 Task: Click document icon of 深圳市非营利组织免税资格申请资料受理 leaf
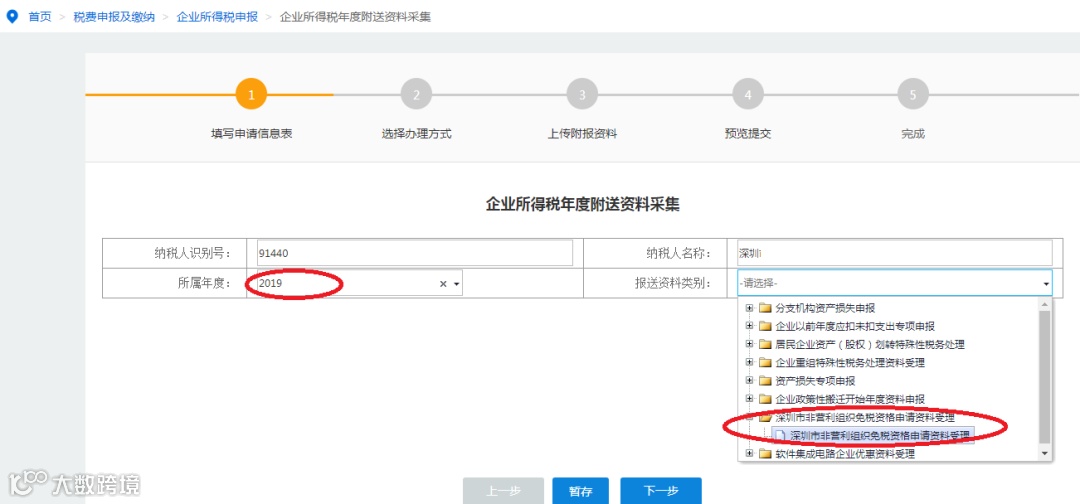(x=780, y=435)
